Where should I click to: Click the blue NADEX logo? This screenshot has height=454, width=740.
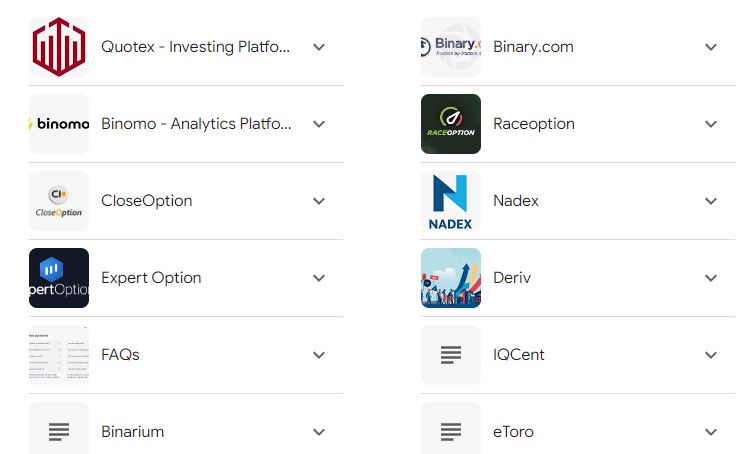pyautogui.click(x=451, y=201)
